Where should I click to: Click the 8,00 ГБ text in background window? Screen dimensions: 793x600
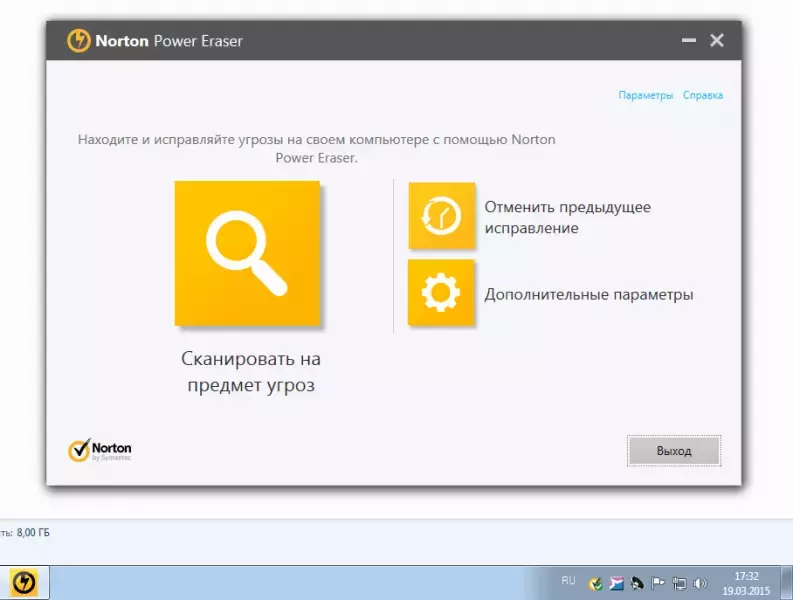click(x=33, y=533)
